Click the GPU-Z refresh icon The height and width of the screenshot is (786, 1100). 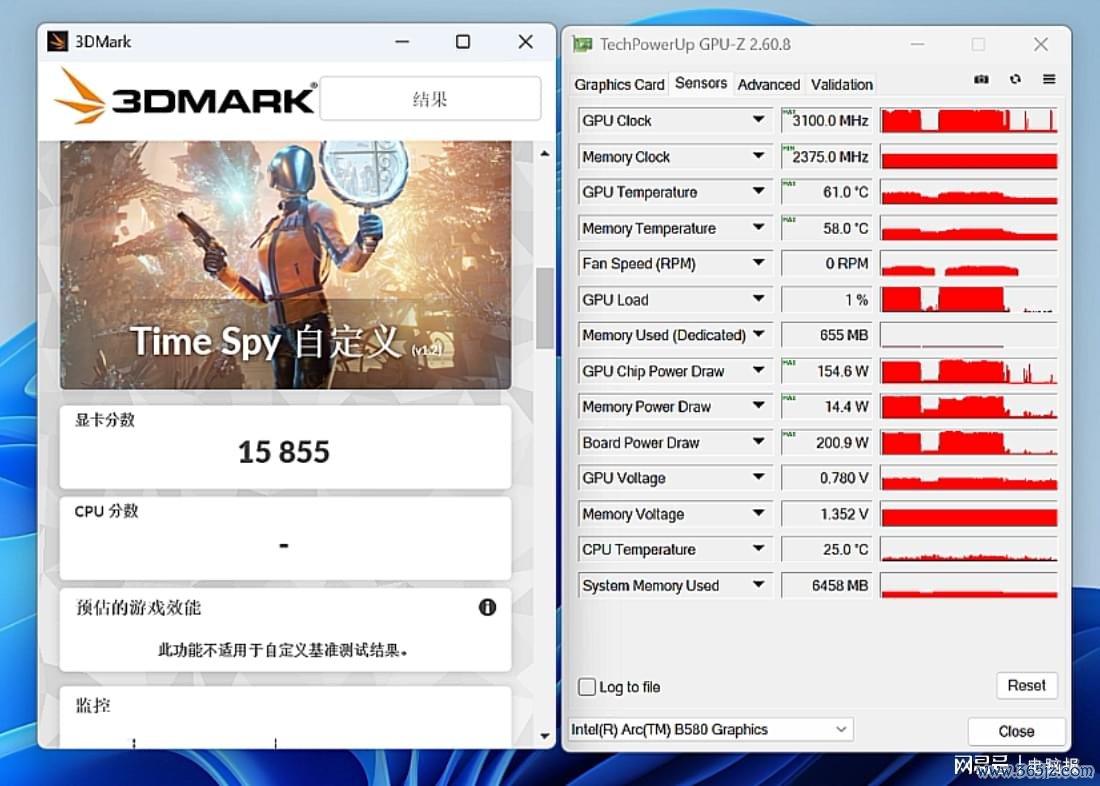(1015, 79)
